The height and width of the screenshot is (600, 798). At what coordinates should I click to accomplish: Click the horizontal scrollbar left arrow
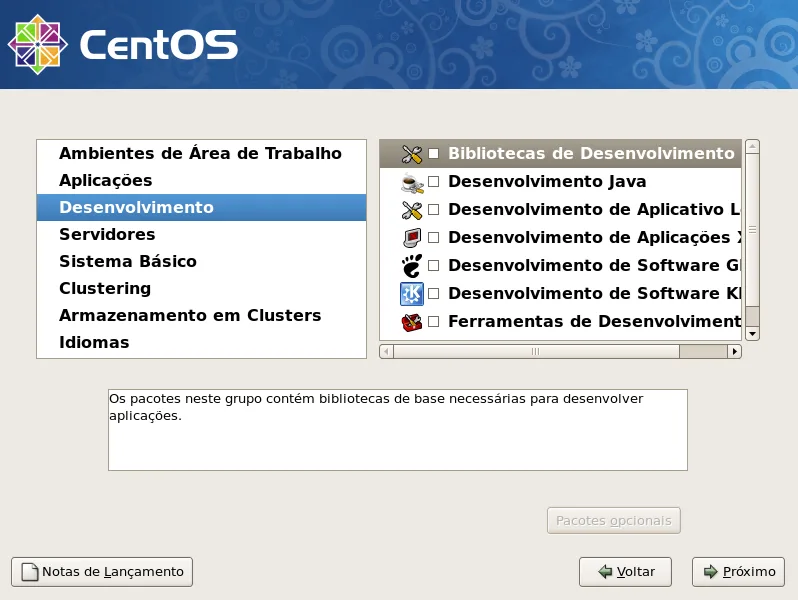tap(386, 351)
